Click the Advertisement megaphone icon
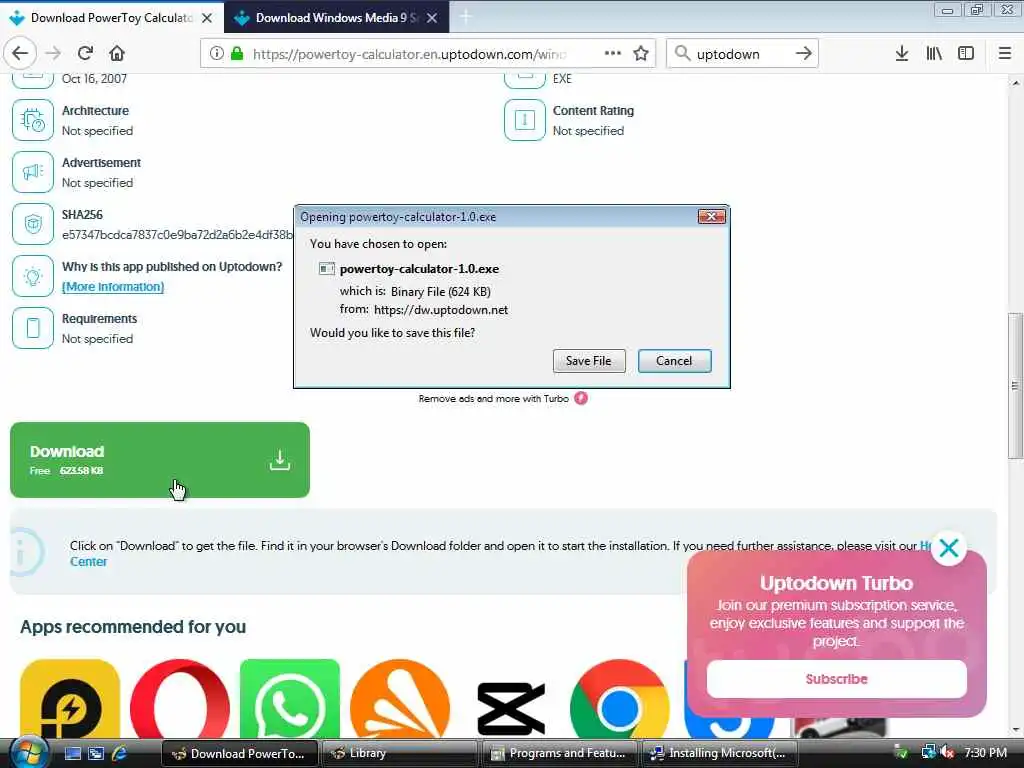Screen dimensions: 1024x768 pos(33,172)
